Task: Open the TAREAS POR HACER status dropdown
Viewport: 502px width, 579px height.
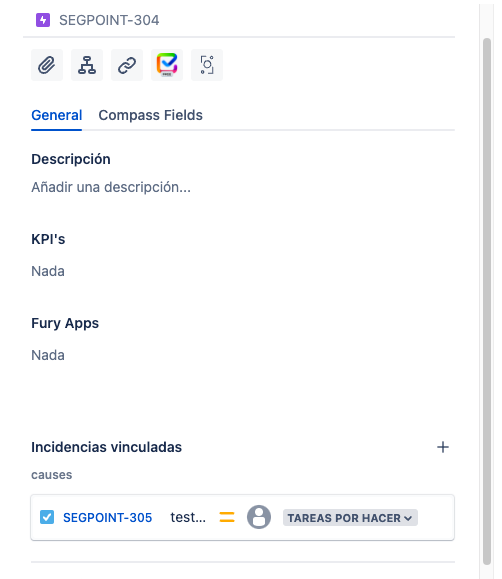Action: pos(350,518)
